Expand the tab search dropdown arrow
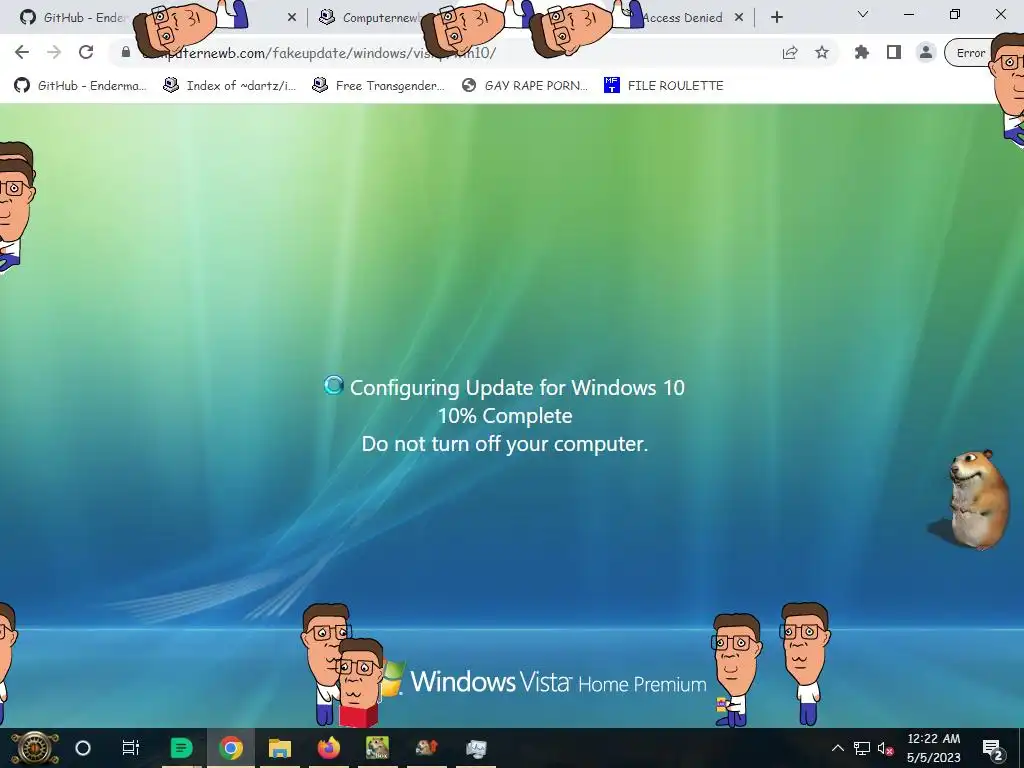The image size is (1024, 768). [863, 14]
